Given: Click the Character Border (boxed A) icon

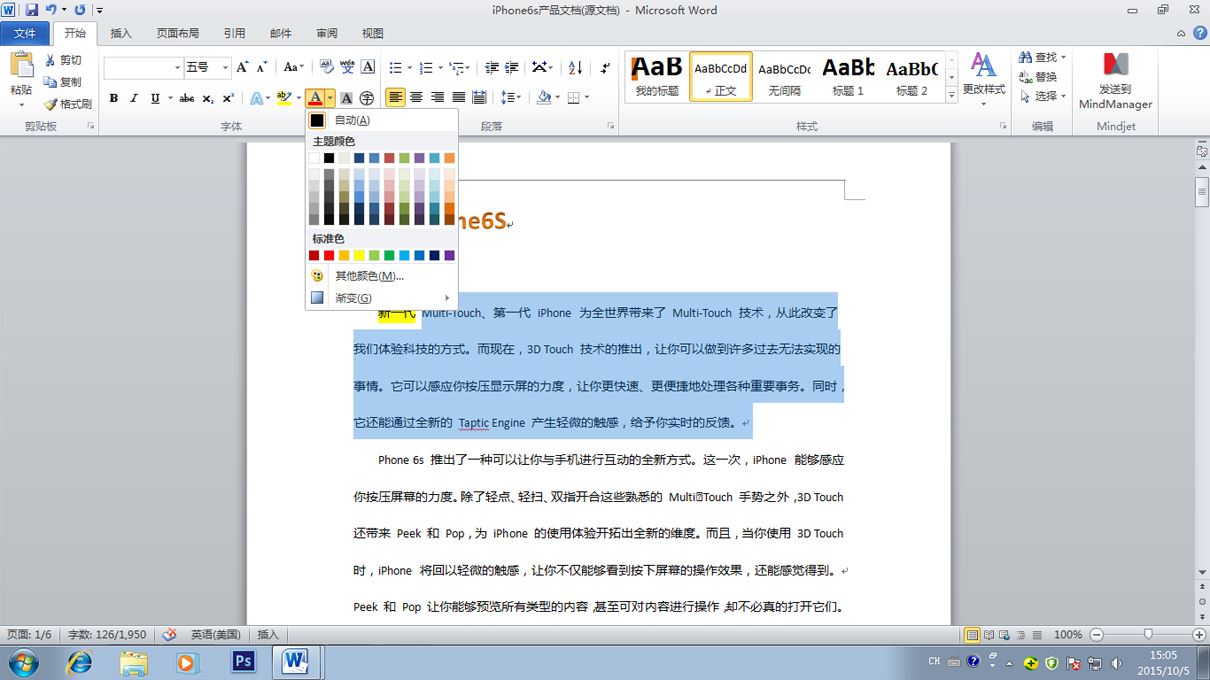Looking at the screenshot, I should [x=368, y=68].
